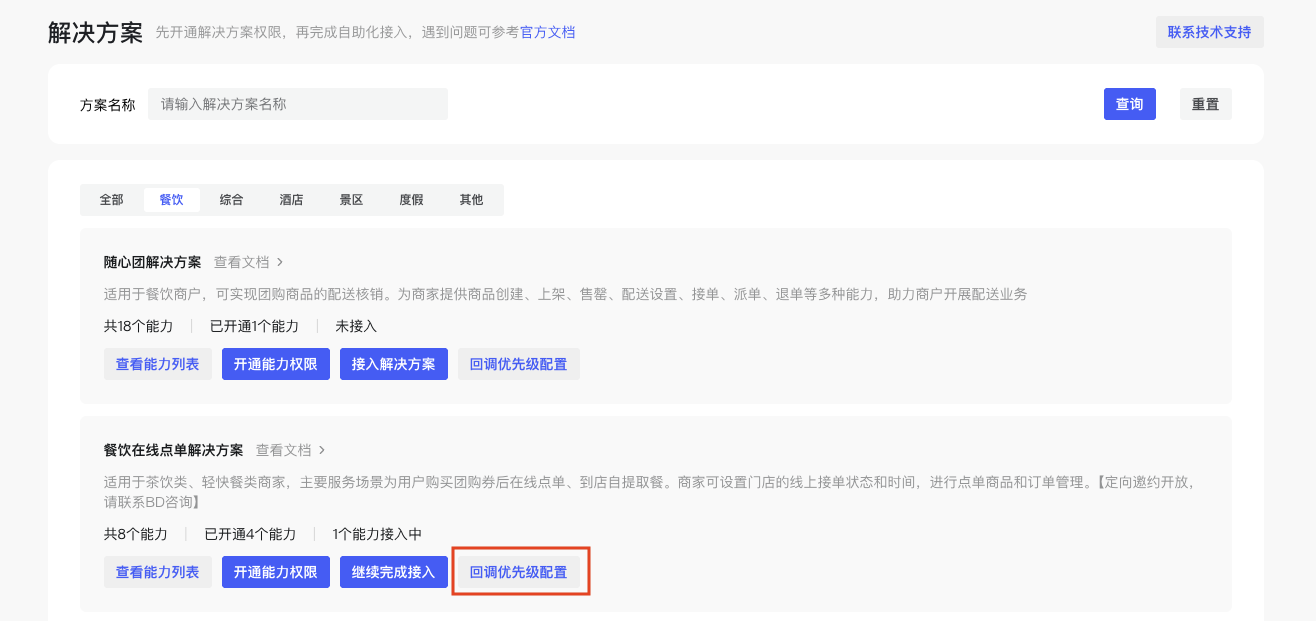Switch to the 度假 tab
1316x621 pixels.
tap(411, 200)
